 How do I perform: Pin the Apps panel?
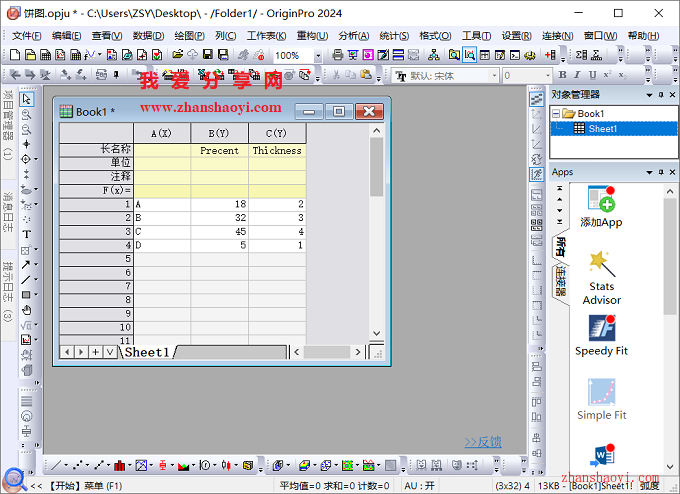(661, 172)
